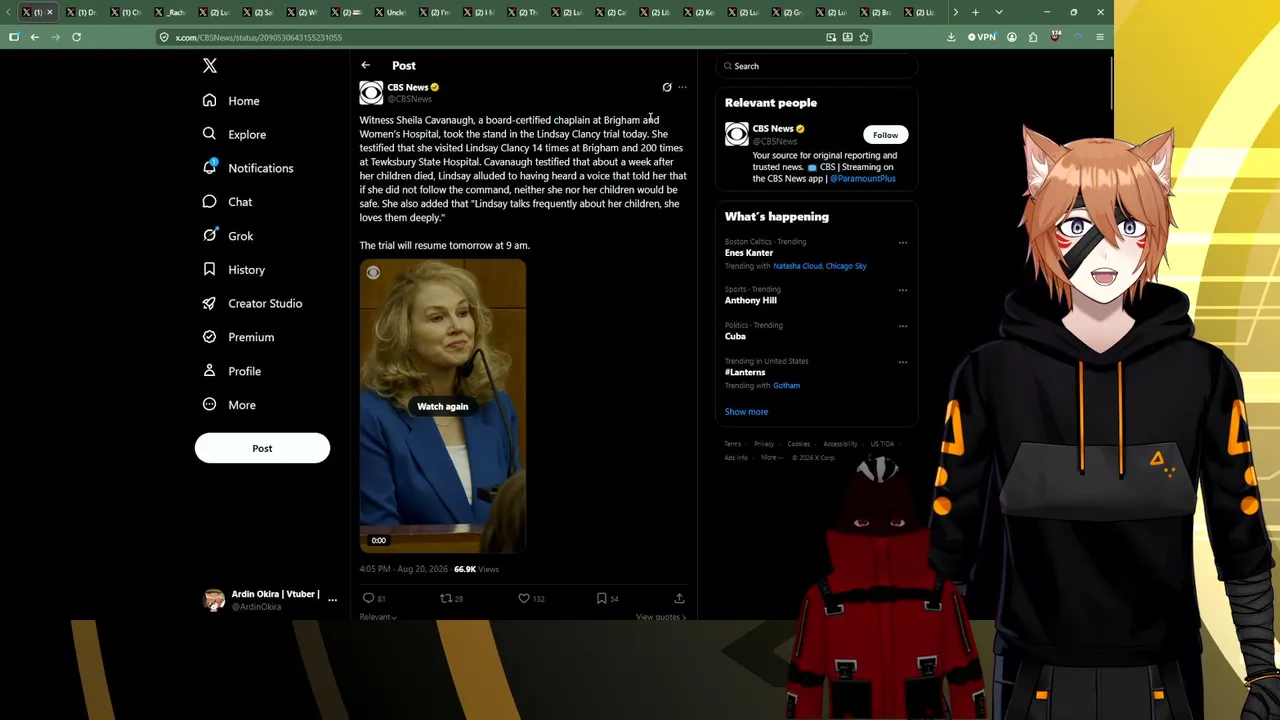Screen dimensions: 1280x720
Task: Bookmark the CBS News post
Action: [607, 598]
